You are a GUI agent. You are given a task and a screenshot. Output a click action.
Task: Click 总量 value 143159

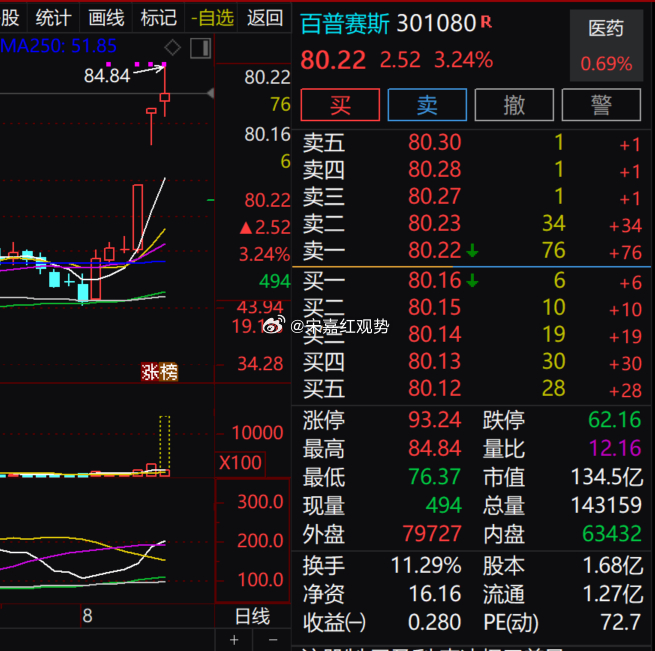(606, 505)
